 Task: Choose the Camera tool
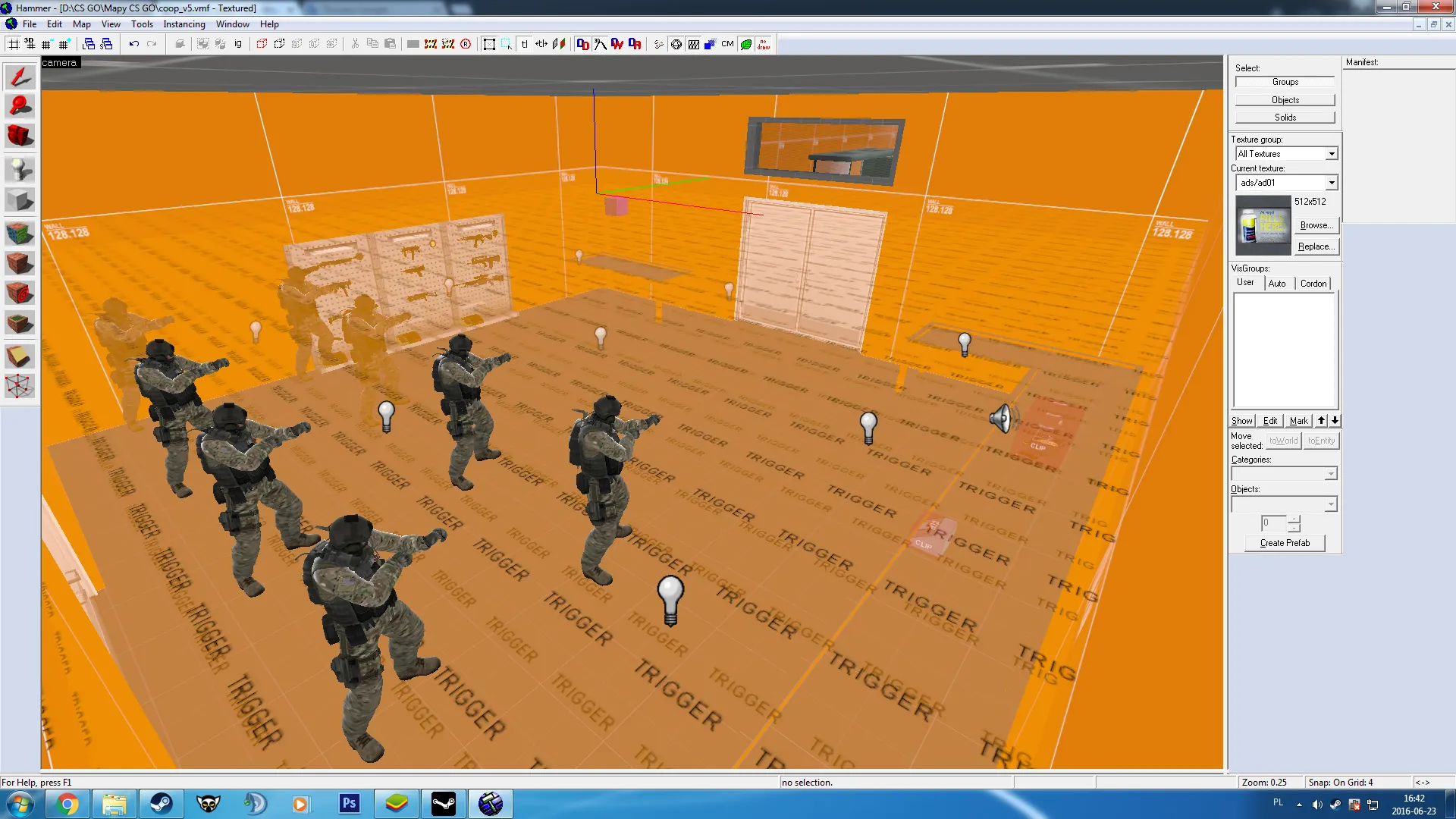pyautogui.click(x=20, y=136)
